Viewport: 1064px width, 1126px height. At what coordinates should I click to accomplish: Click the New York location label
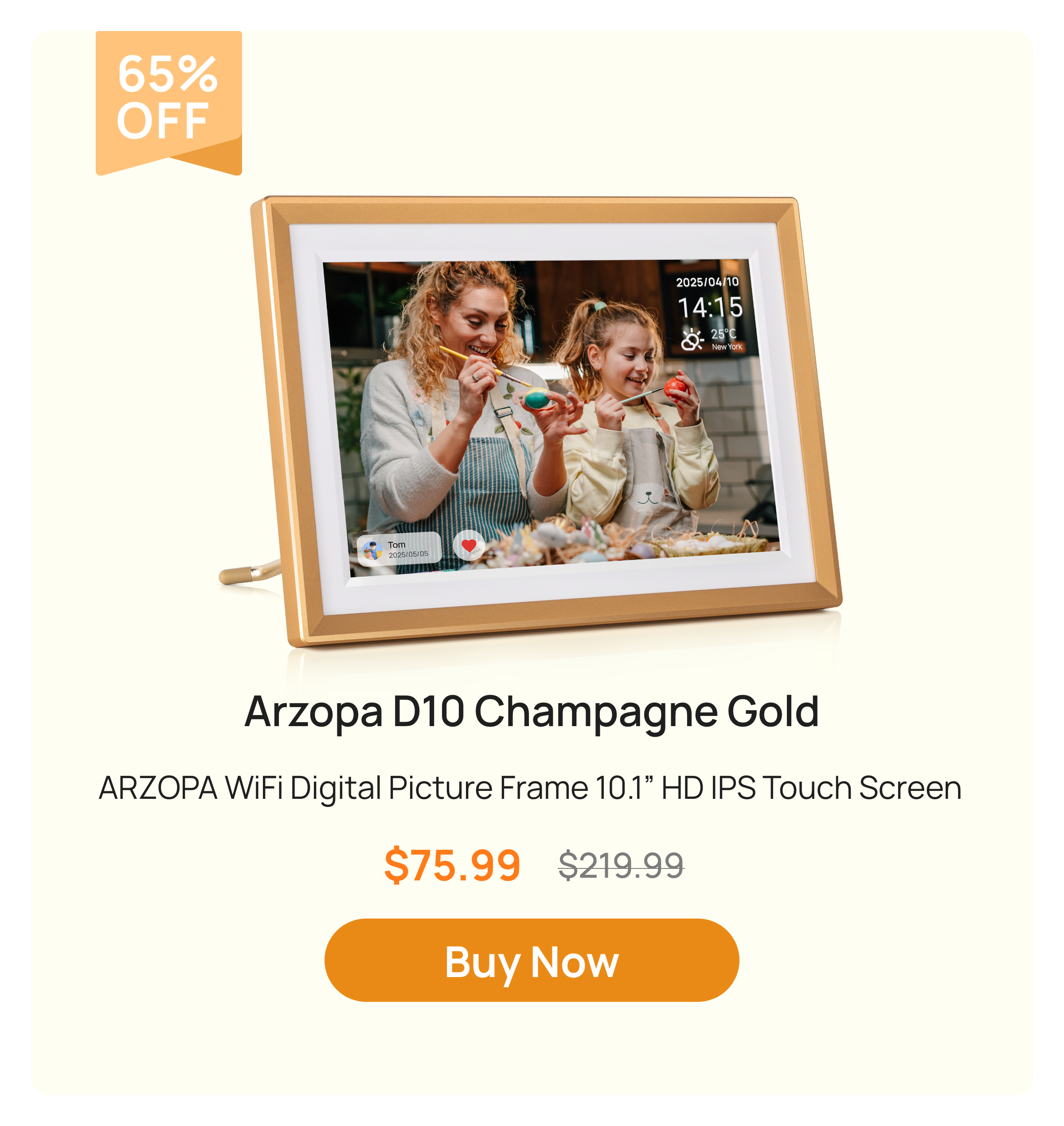click(x=727, y=347)
